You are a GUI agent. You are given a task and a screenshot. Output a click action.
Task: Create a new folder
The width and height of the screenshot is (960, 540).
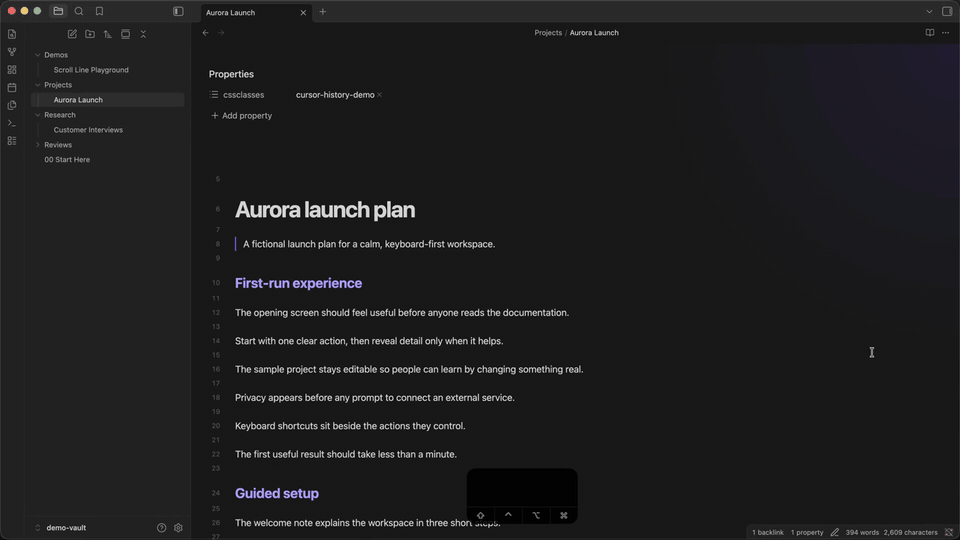point(90,34)
